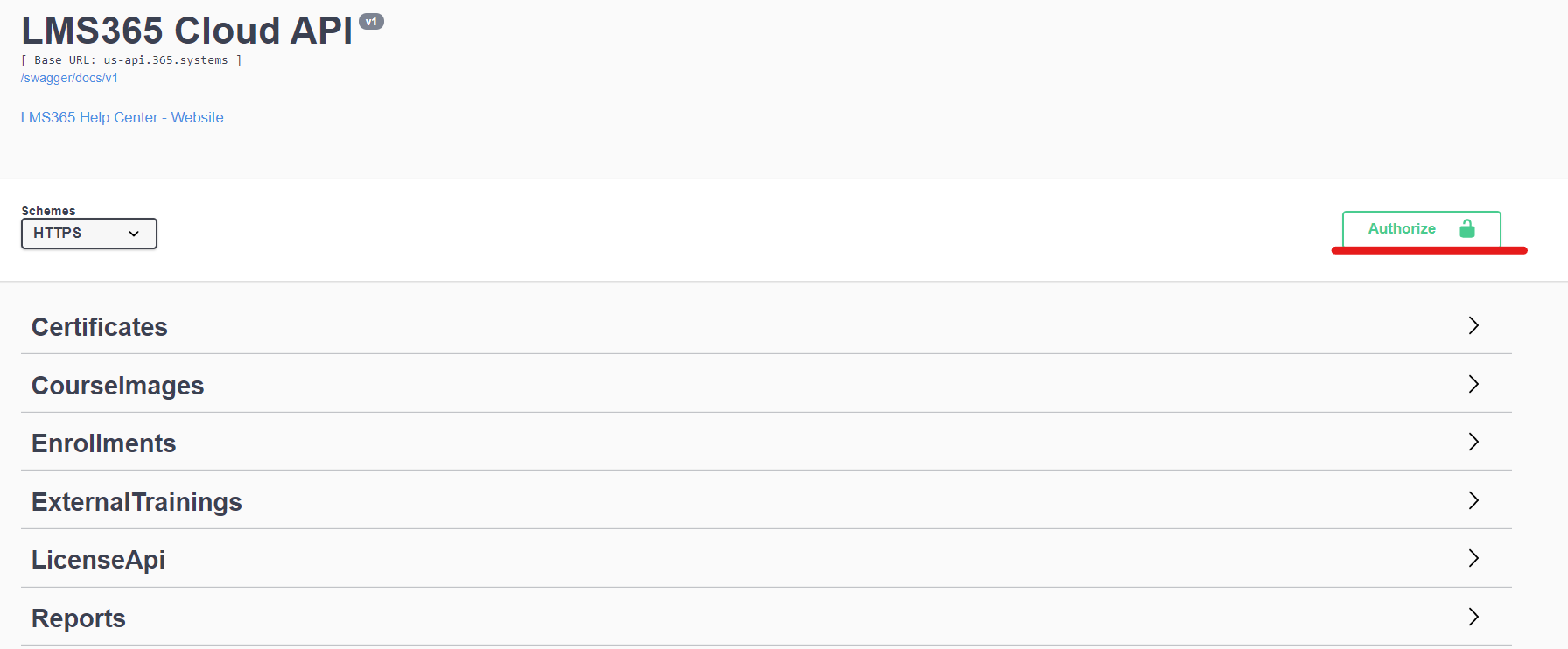Click the Authorize button label
Screen dimensions: 1568x649
coord(1402,229)
